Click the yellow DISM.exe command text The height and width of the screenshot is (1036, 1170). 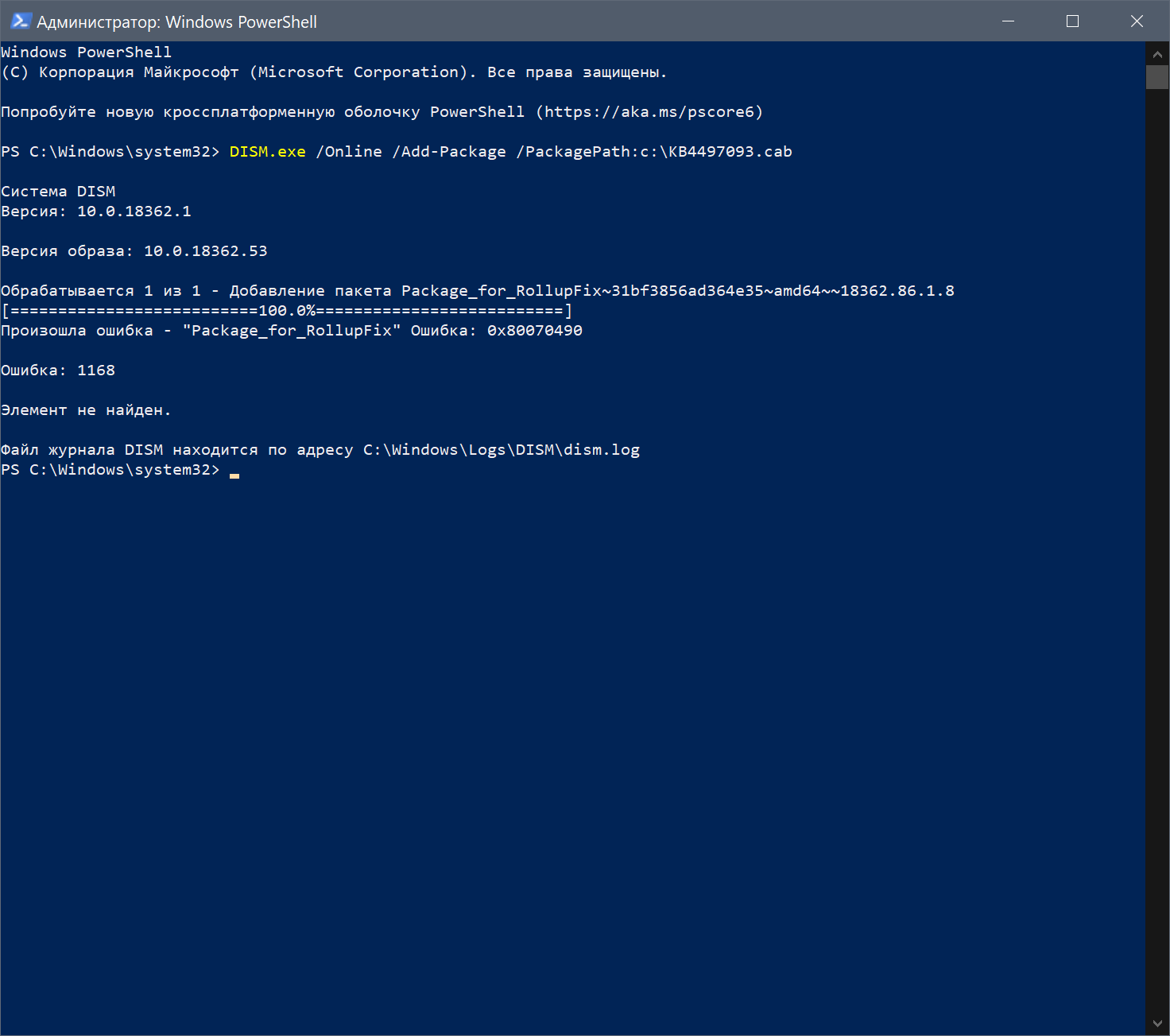pos(267,152)
